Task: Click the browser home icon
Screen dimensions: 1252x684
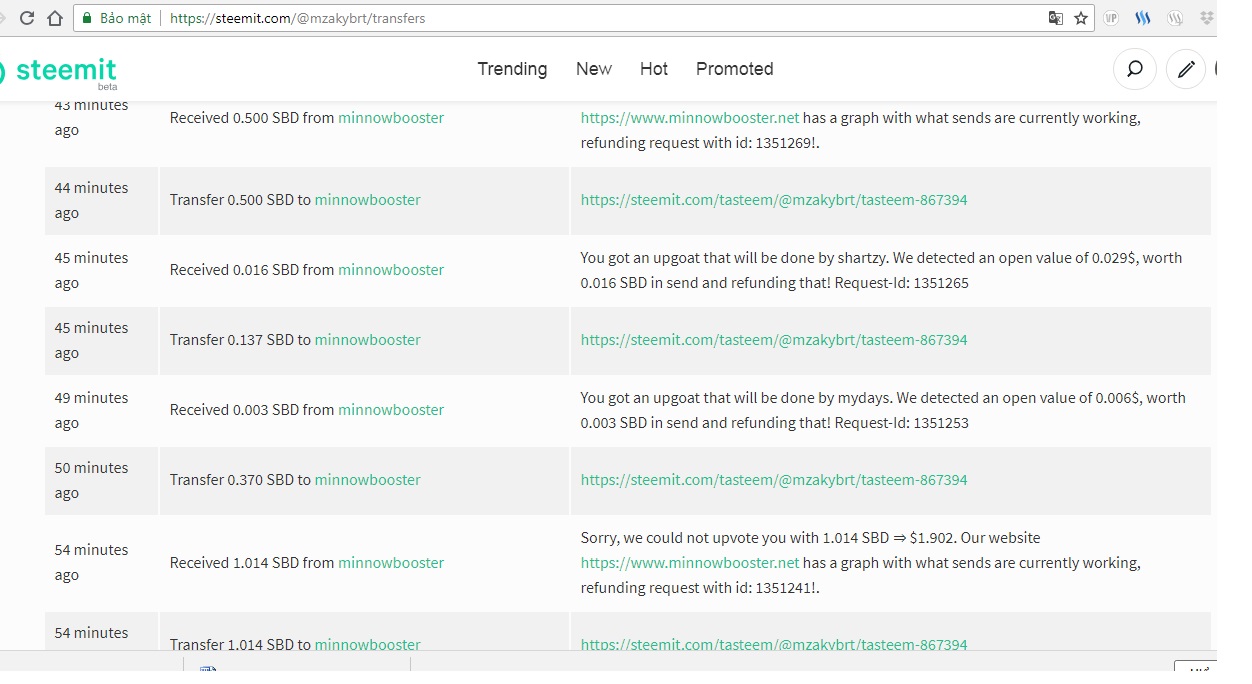Action: click(55, 18)
